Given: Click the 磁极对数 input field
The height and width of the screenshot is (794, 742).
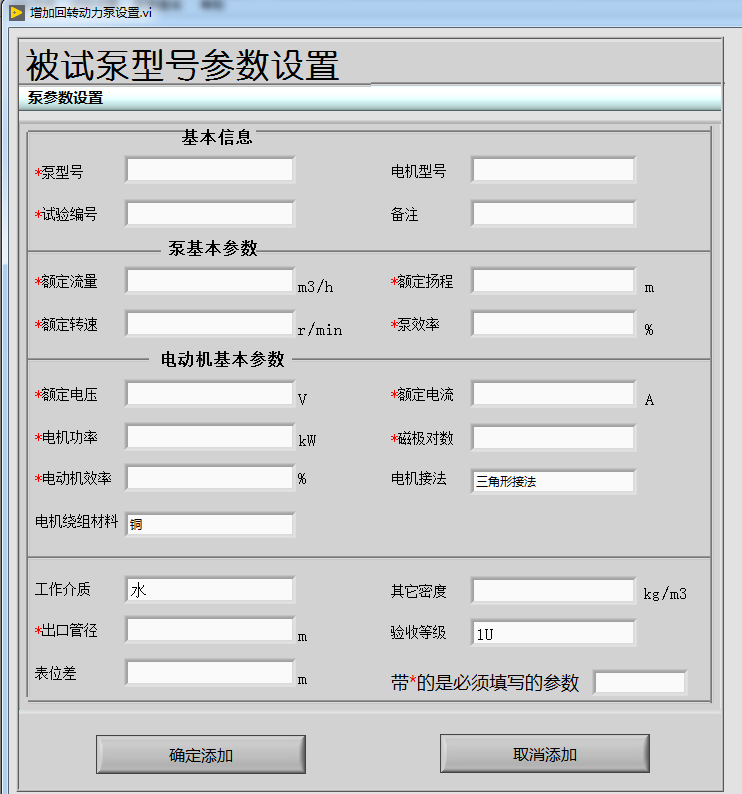Looking at the screenshot, I should (x=553, y=438).
